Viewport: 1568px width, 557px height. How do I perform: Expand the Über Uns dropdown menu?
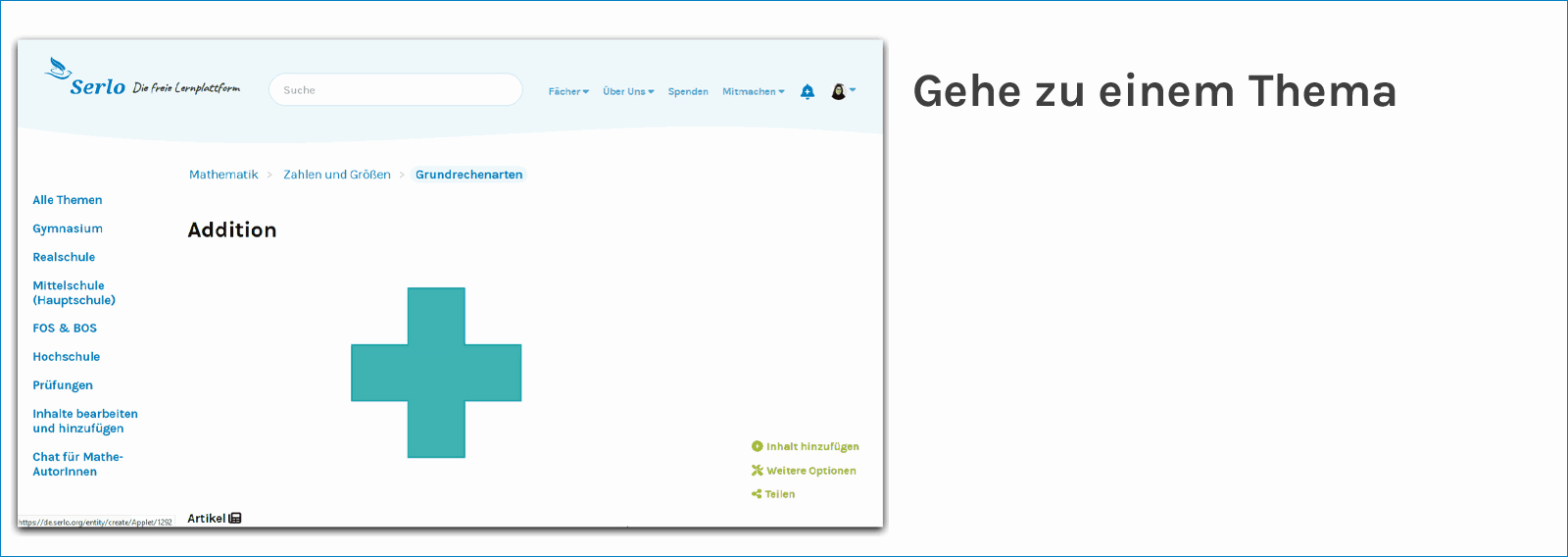(628, 91)
